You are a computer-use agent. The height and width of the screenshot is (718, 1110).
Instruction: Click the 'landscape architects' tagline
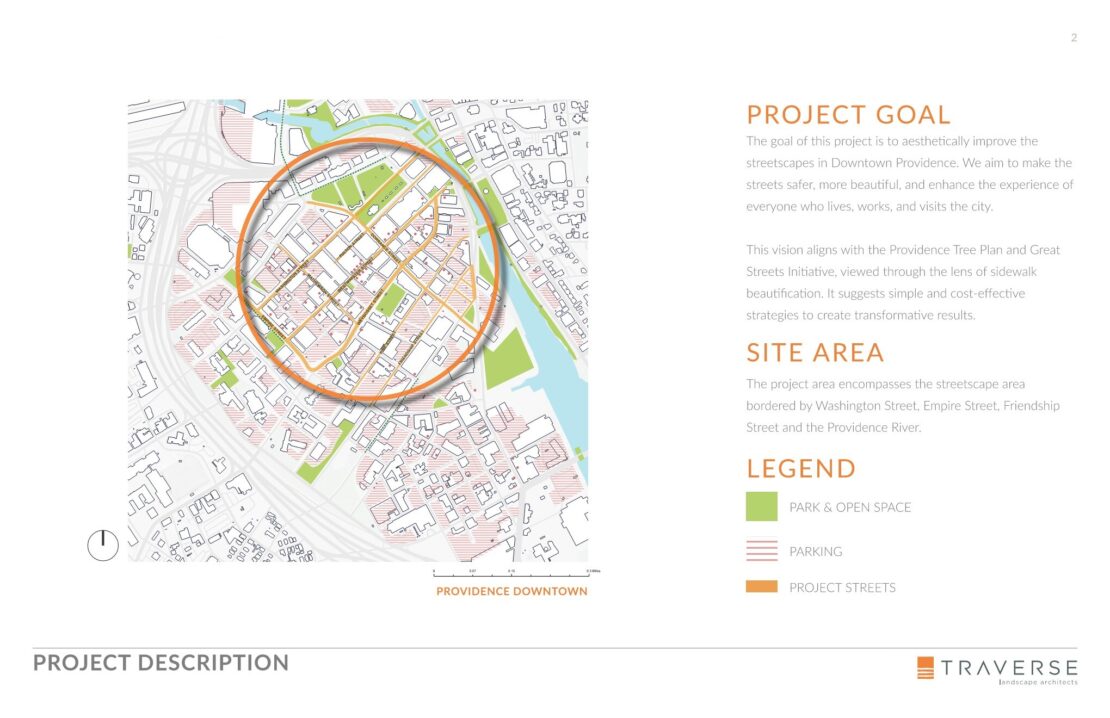[x=1038, y=683]
